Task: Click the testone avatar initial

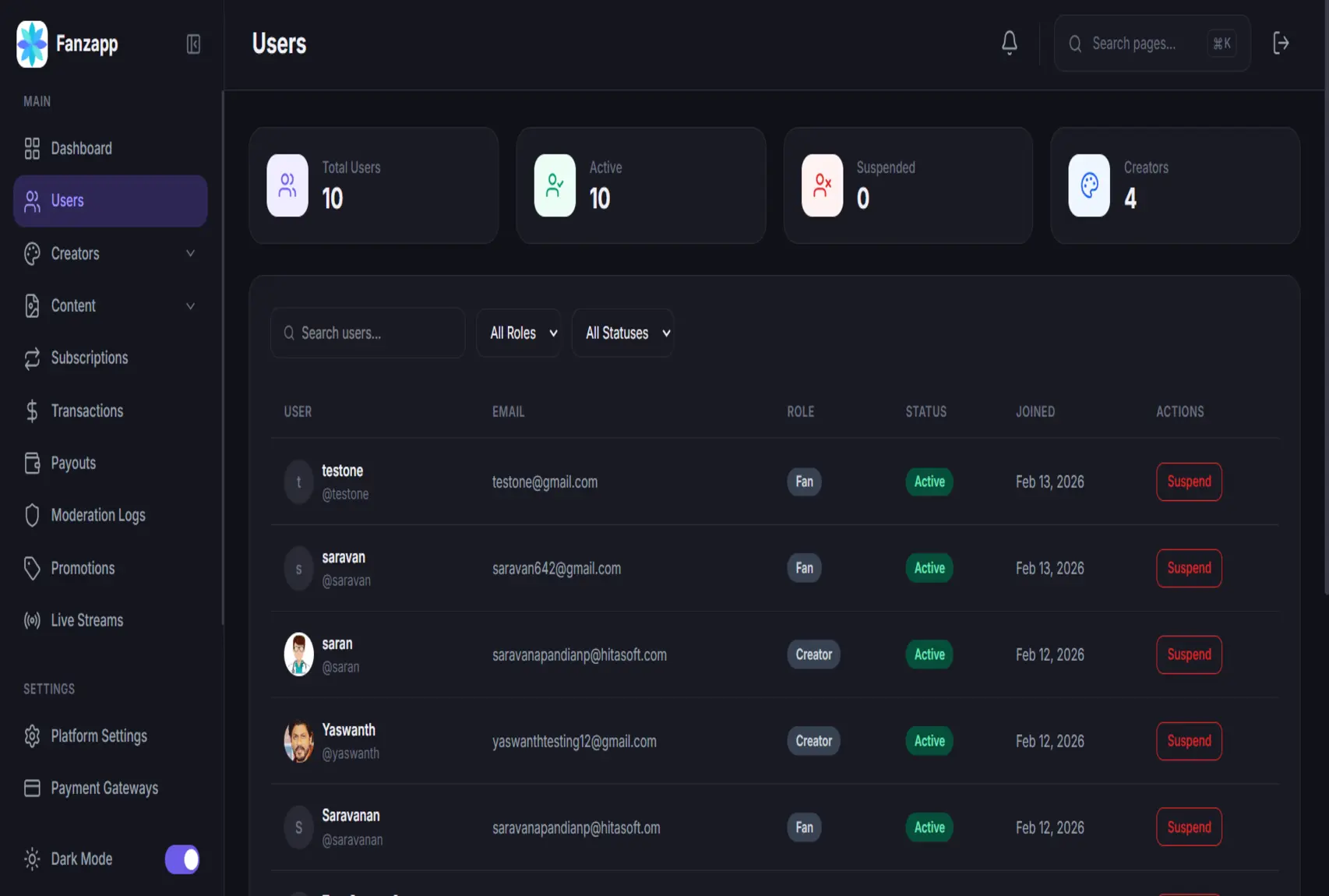Action: 298,482
